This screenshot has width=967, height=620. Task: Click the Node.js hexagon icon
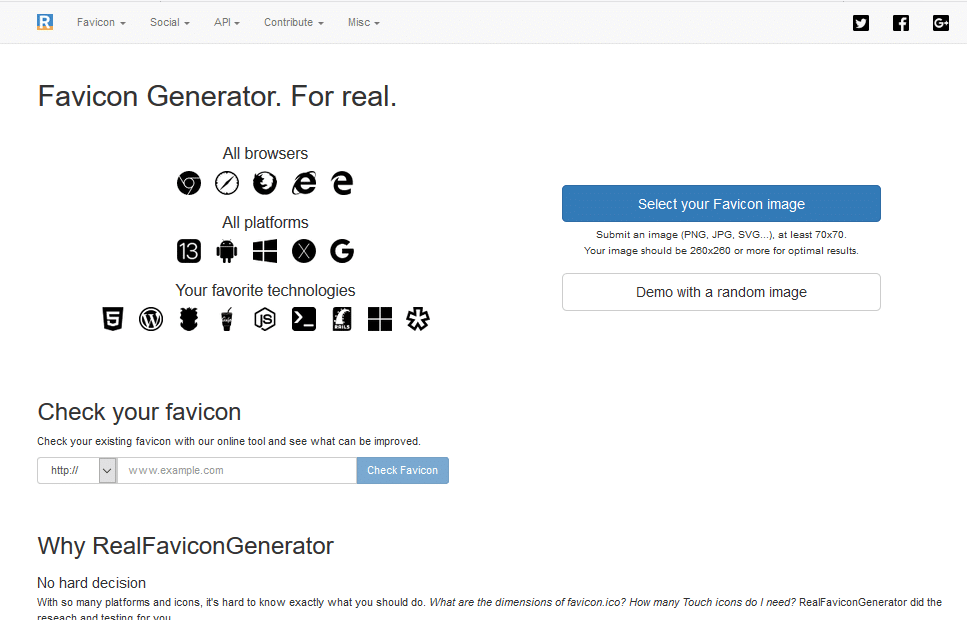click(265, 319)
